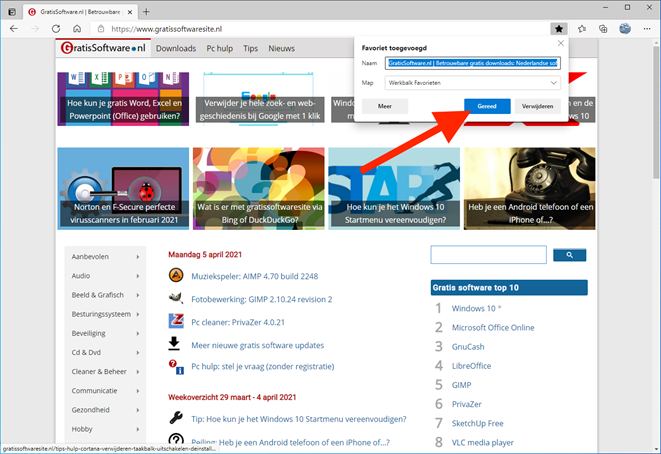Viewport: 661px width, 454px height.
Task: Click the Verwijderen button
Action: click(537, 106)
